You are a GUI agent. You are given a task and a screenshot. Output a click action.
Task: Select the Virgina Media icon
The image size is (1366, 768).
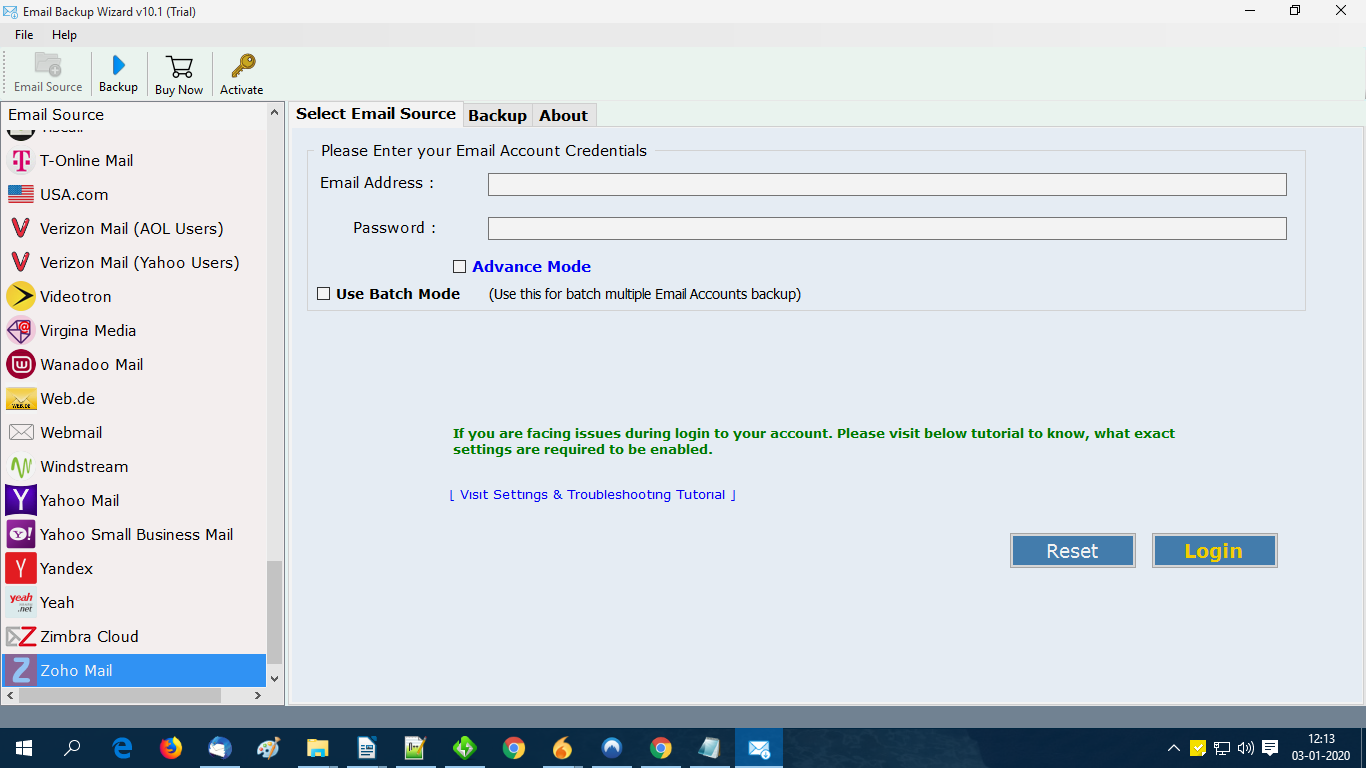(x=21, y=330)
